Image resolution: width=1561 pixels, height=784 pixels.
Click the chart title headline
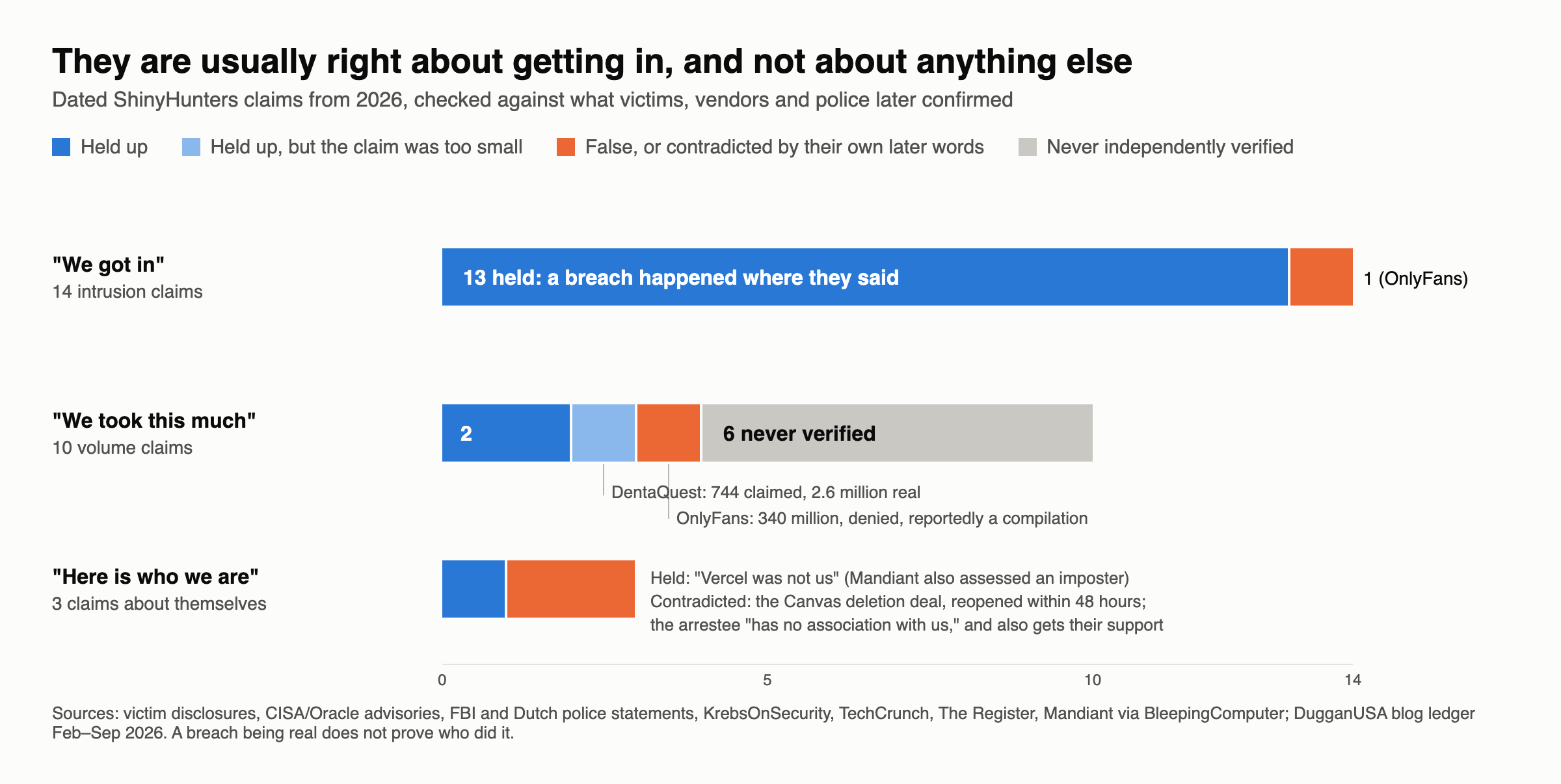click(592, 62)
